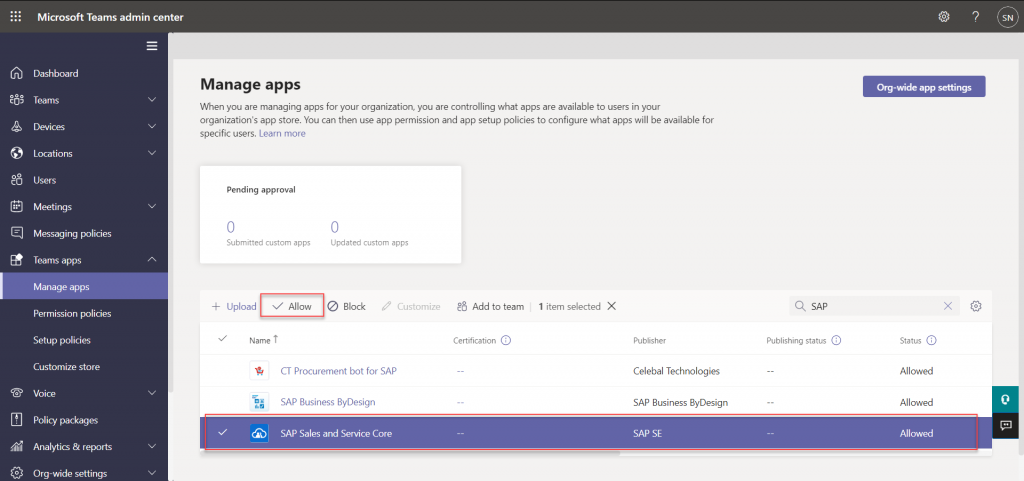Click the Allow toolbar button
The width and height of the screenshot is (1024, 481).
tap(293, 306)
